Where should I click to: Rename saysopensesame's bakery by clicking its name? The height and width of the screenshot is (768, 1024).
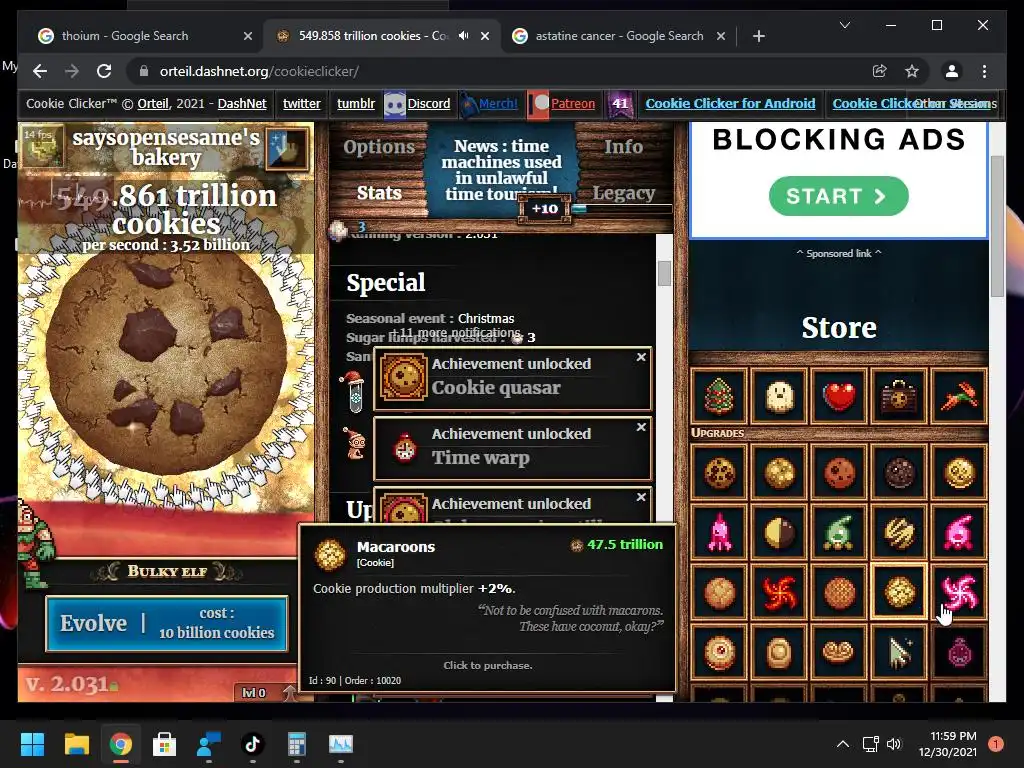[x=166, y=148]
